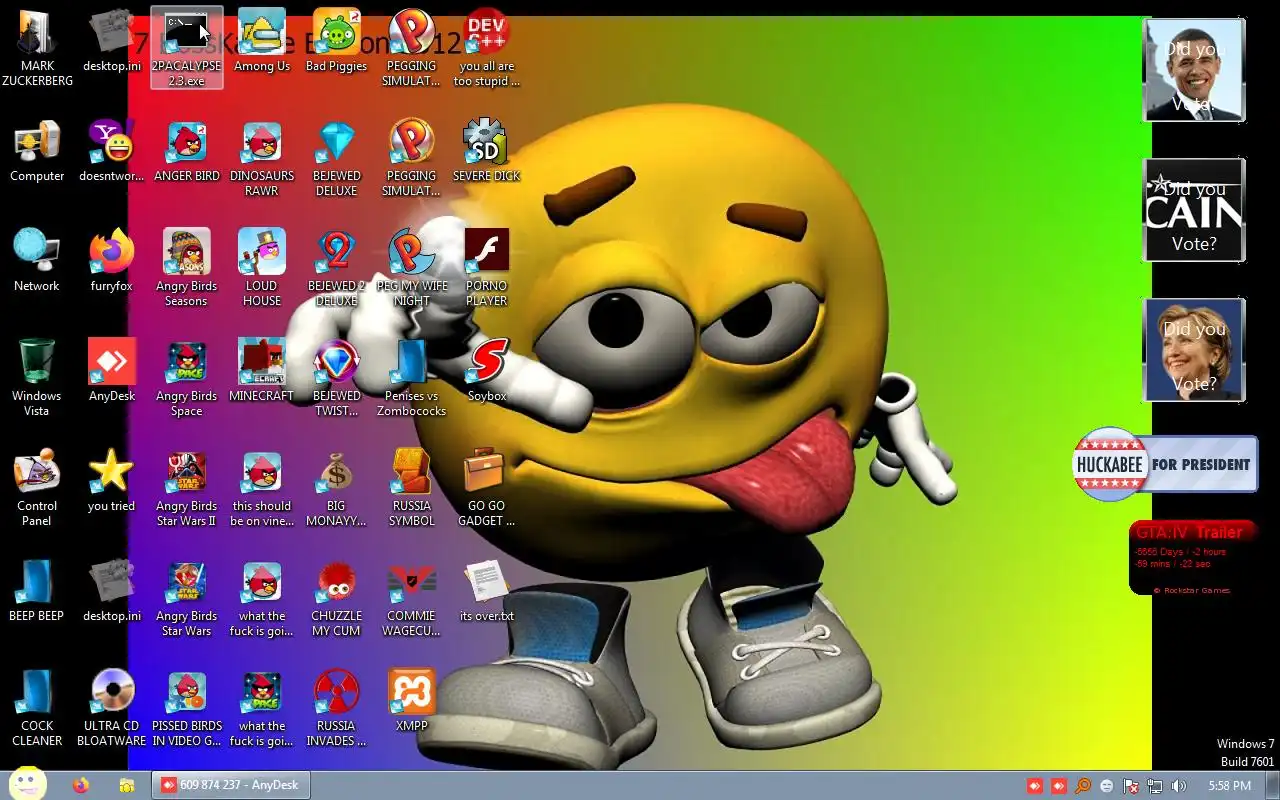Launch the furryfox Firefox shortcut
1280x800 pixels.
pos(112,262)
